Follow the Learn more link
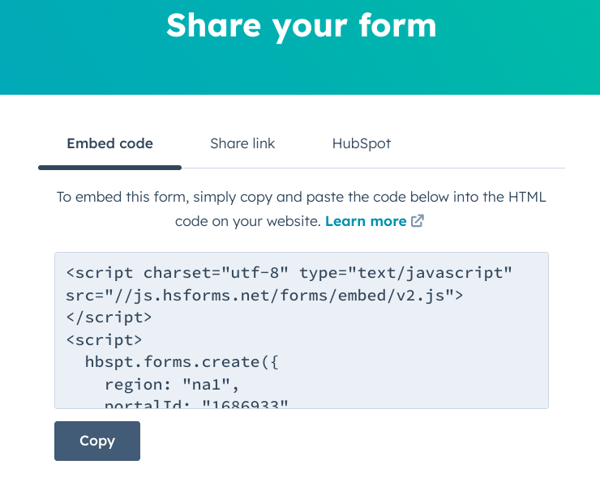 (365, 221)
